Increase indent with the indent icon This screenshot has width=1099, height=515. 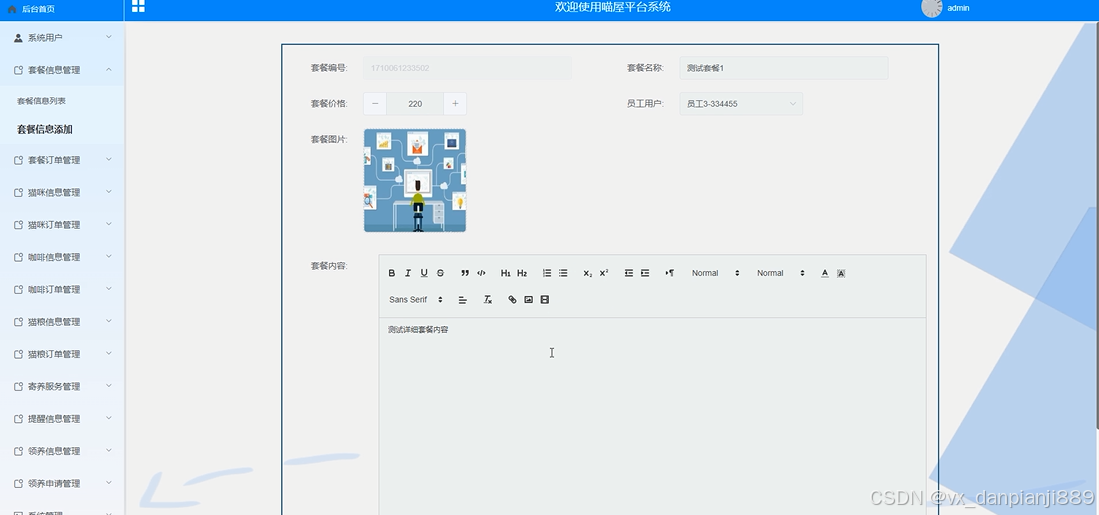pyautogui.click(x=645, y=273)
